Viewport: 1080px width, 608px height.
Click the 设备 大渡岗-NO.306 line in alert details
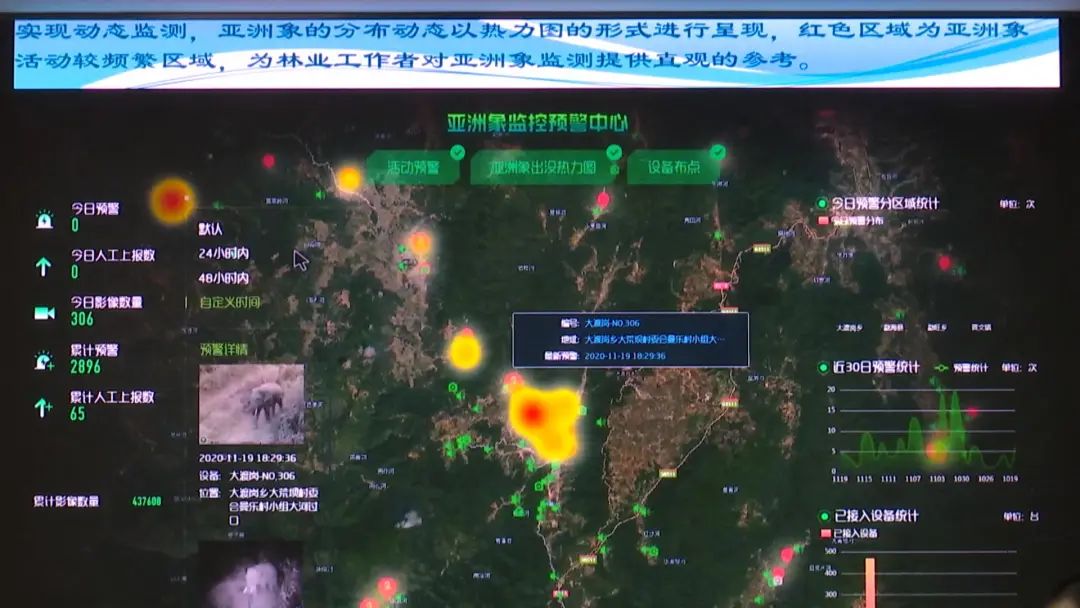247,476
